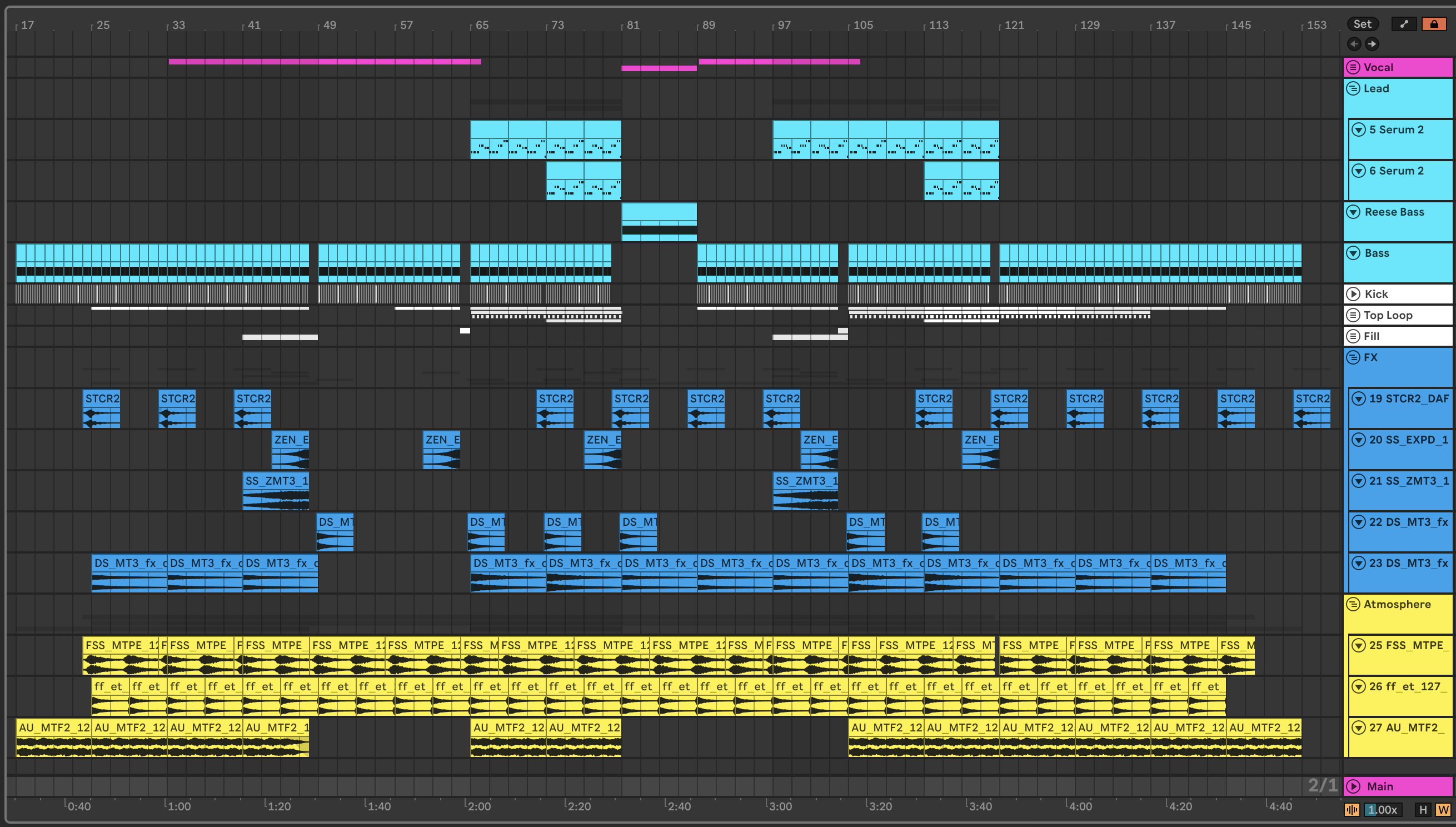The image size is (1456, 827).
Task: Click 3:00 on the time ruler
Action: (x=780, y=806)
